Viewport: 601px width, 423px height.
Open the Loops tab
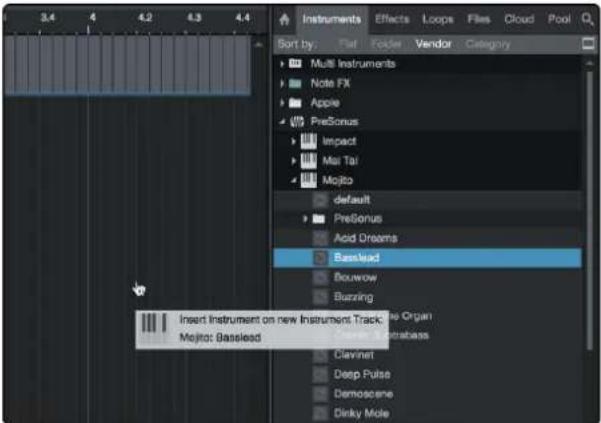438,19
